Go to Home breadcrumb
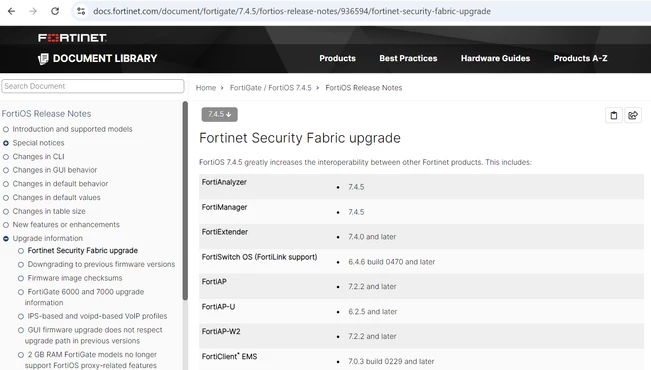This screenshot has width=651, height=370. (x=206, y=88)
